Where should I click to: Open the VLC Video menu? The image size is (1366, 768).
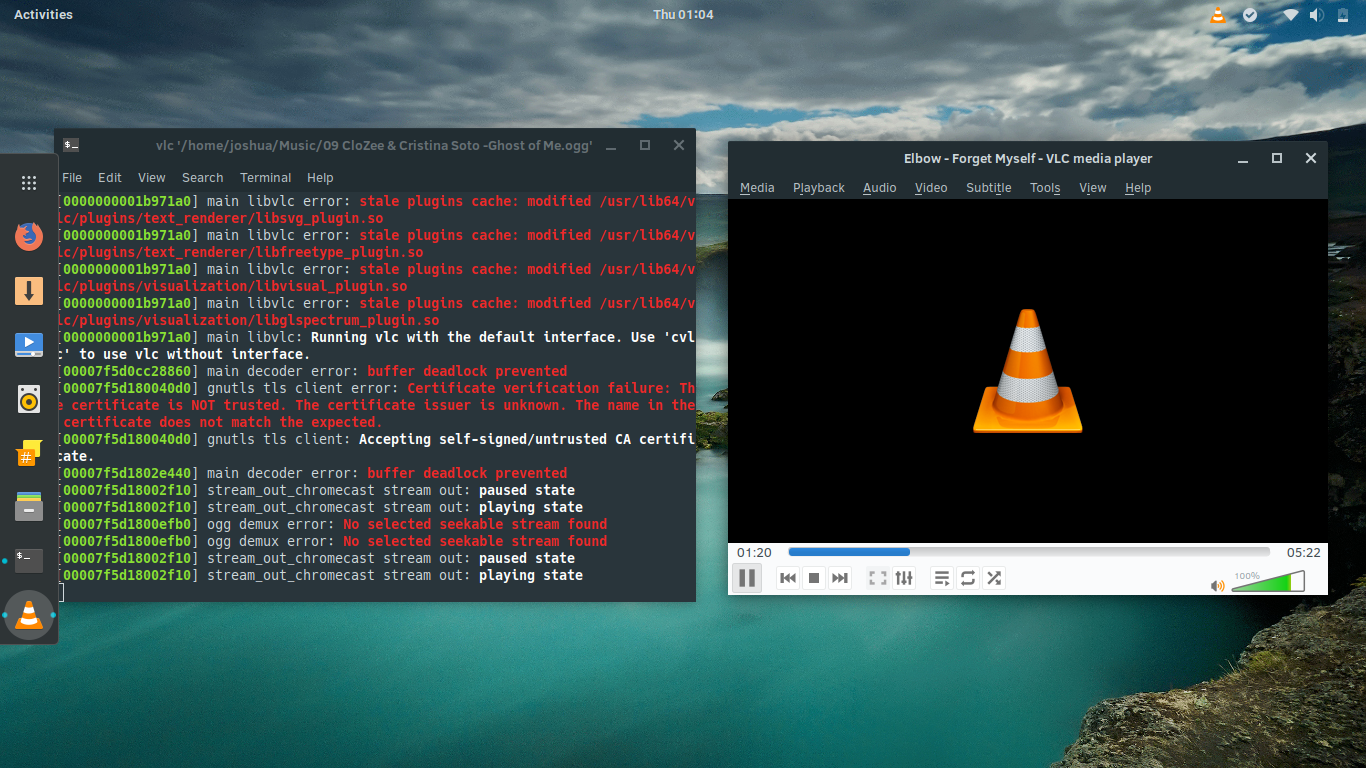931,188
